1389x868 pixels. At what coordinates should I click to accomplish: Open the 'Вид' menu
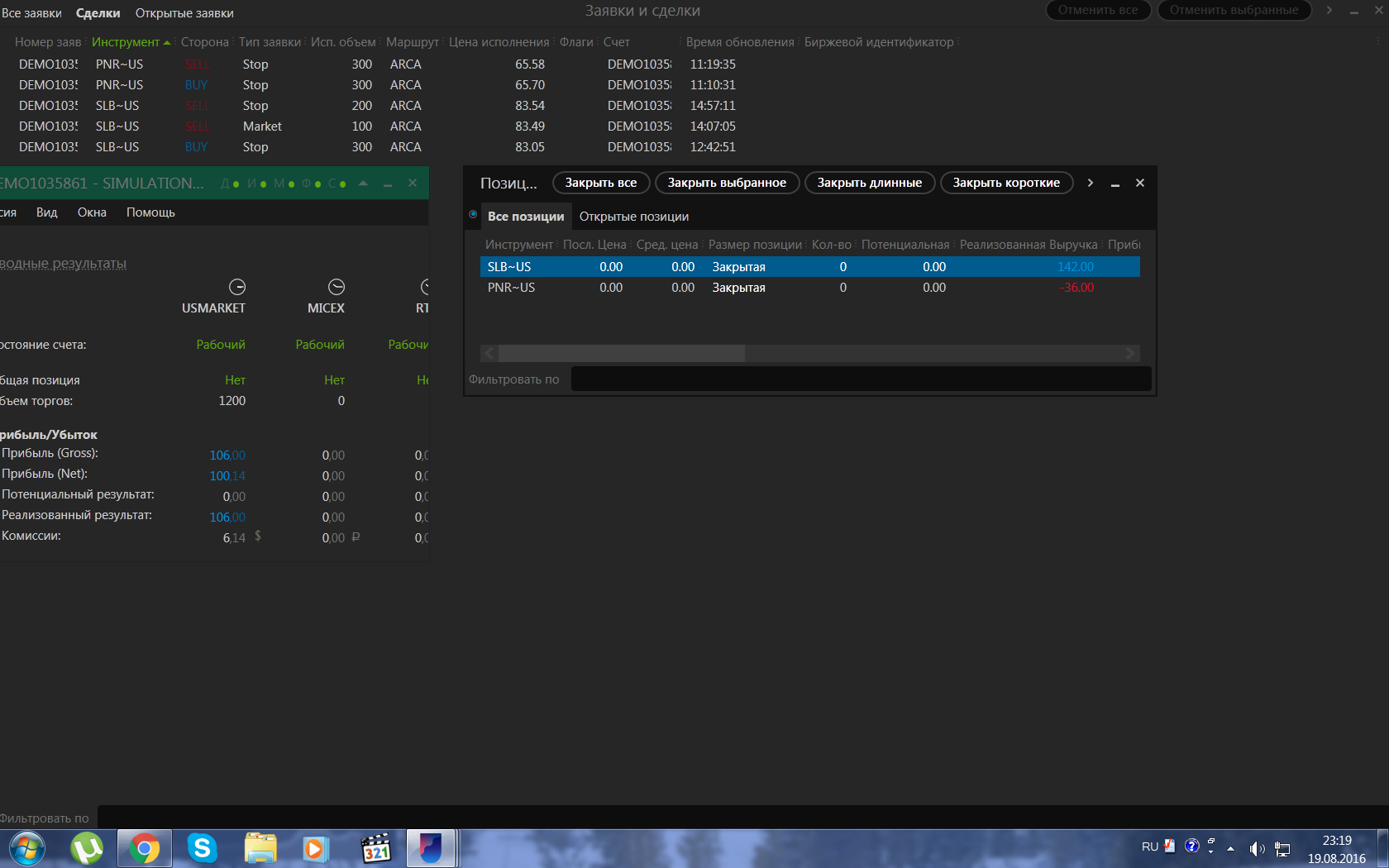point(47,212)
